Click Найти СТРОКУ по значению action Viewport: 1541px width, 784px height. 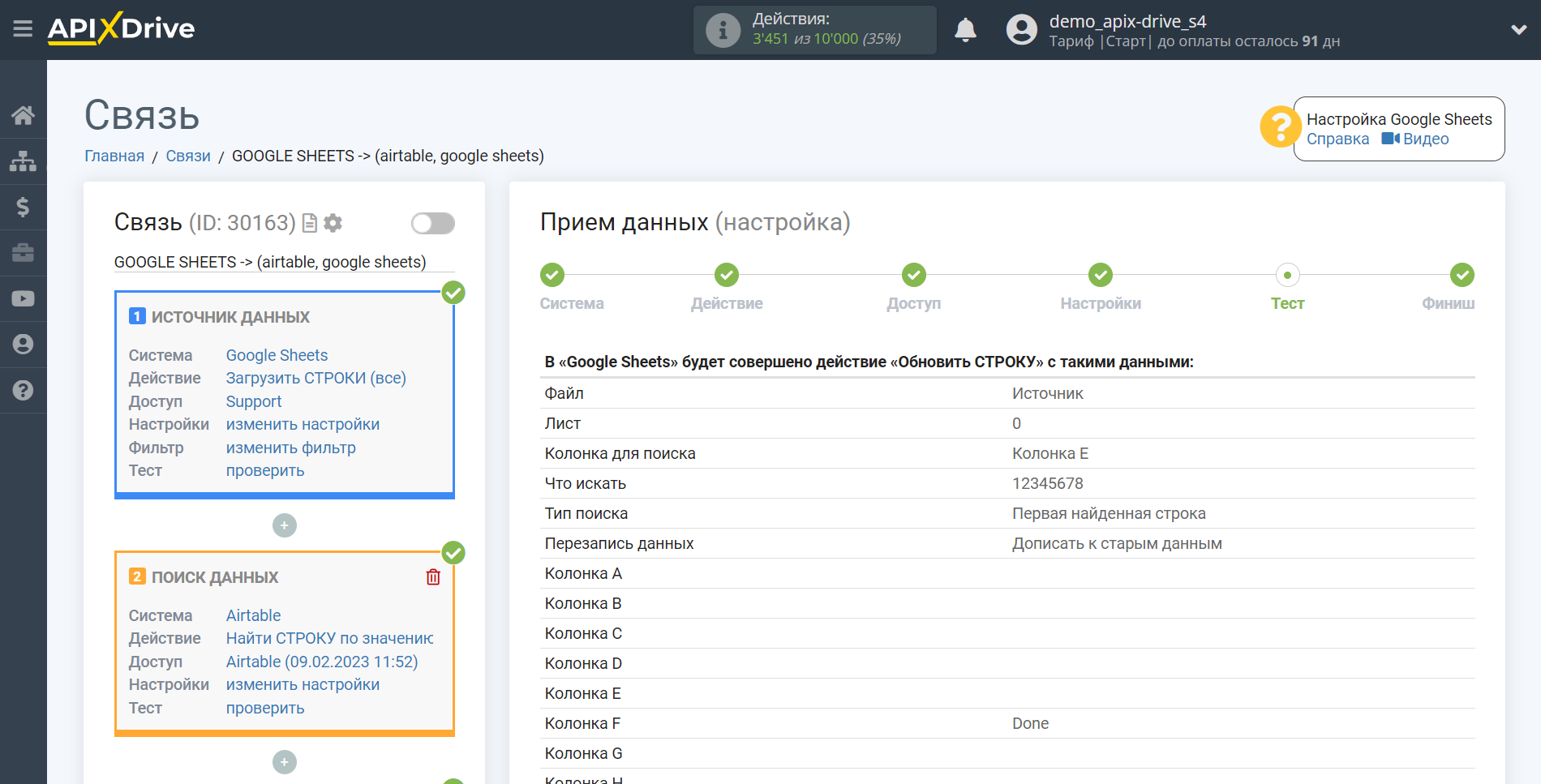[329, 638]
